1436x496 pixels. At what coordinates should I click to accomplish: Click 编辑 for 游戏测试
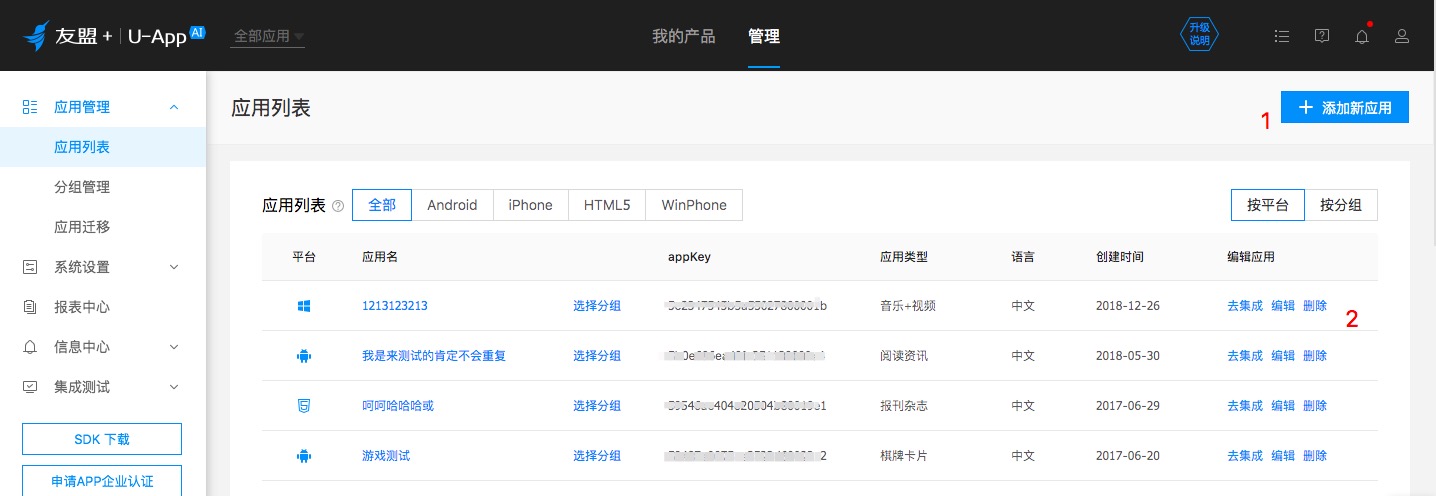coord(1283,456)
